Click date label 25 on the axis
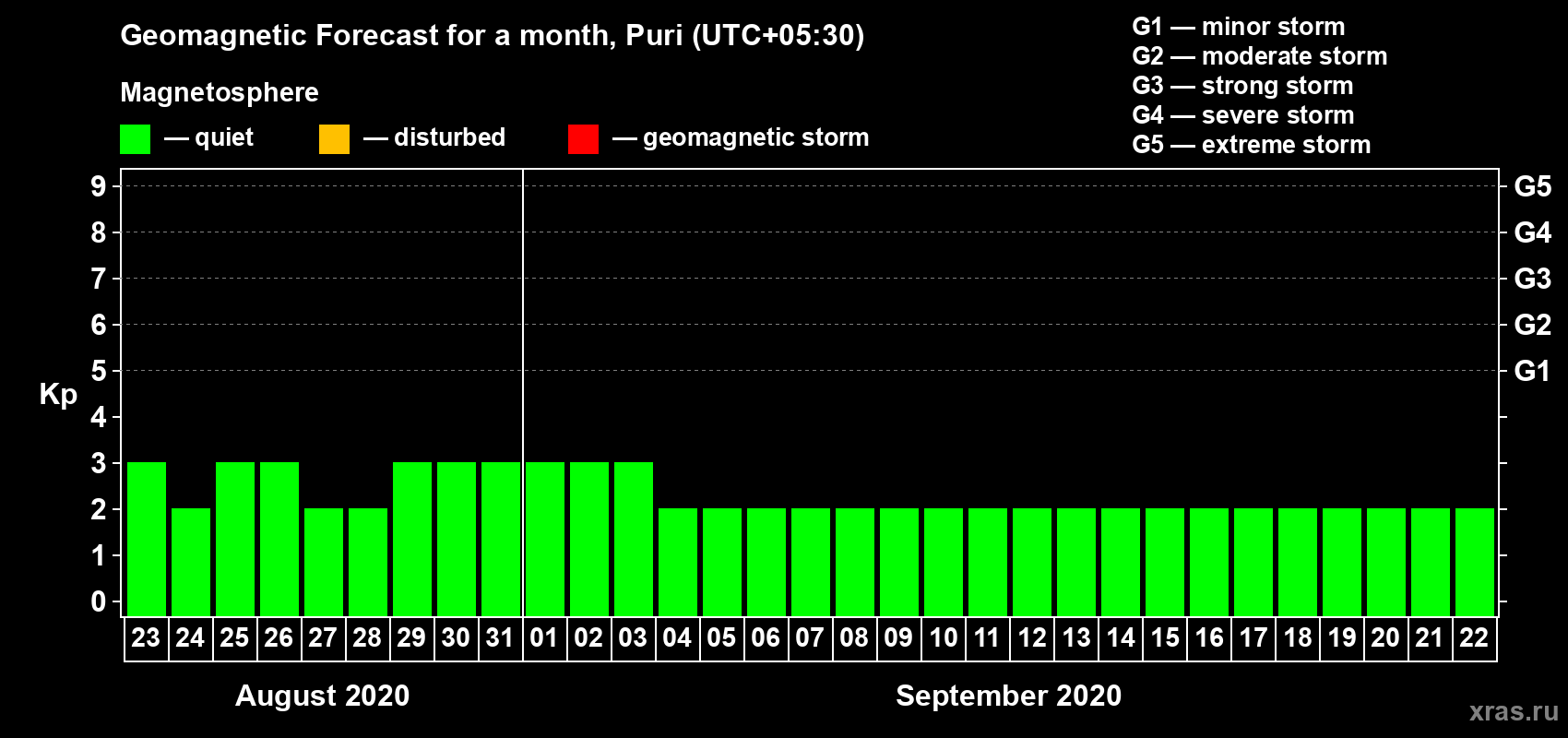Screen dimensions: 1568x738 234,638
